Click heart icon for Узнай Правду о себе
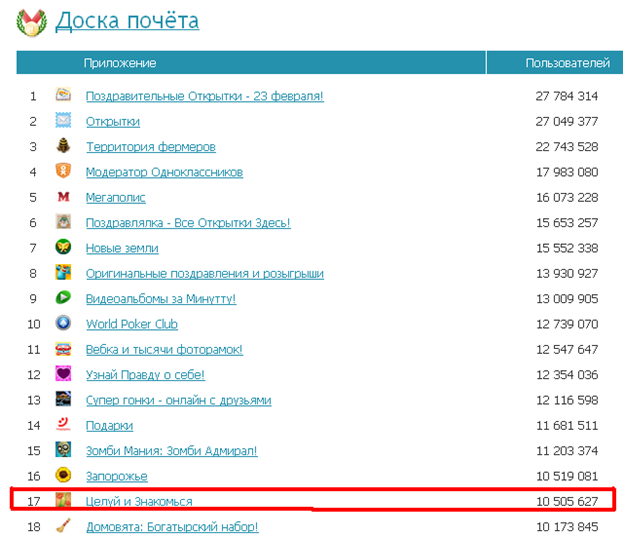This screenshot has height=537, width=623. point(63,374)
